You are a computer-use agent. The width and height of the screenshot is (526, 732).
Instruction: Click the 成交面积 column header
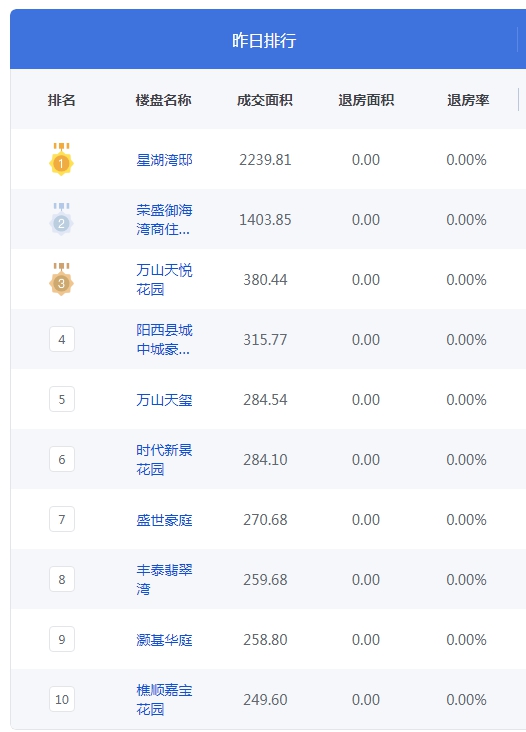click(x=265, y=100)
